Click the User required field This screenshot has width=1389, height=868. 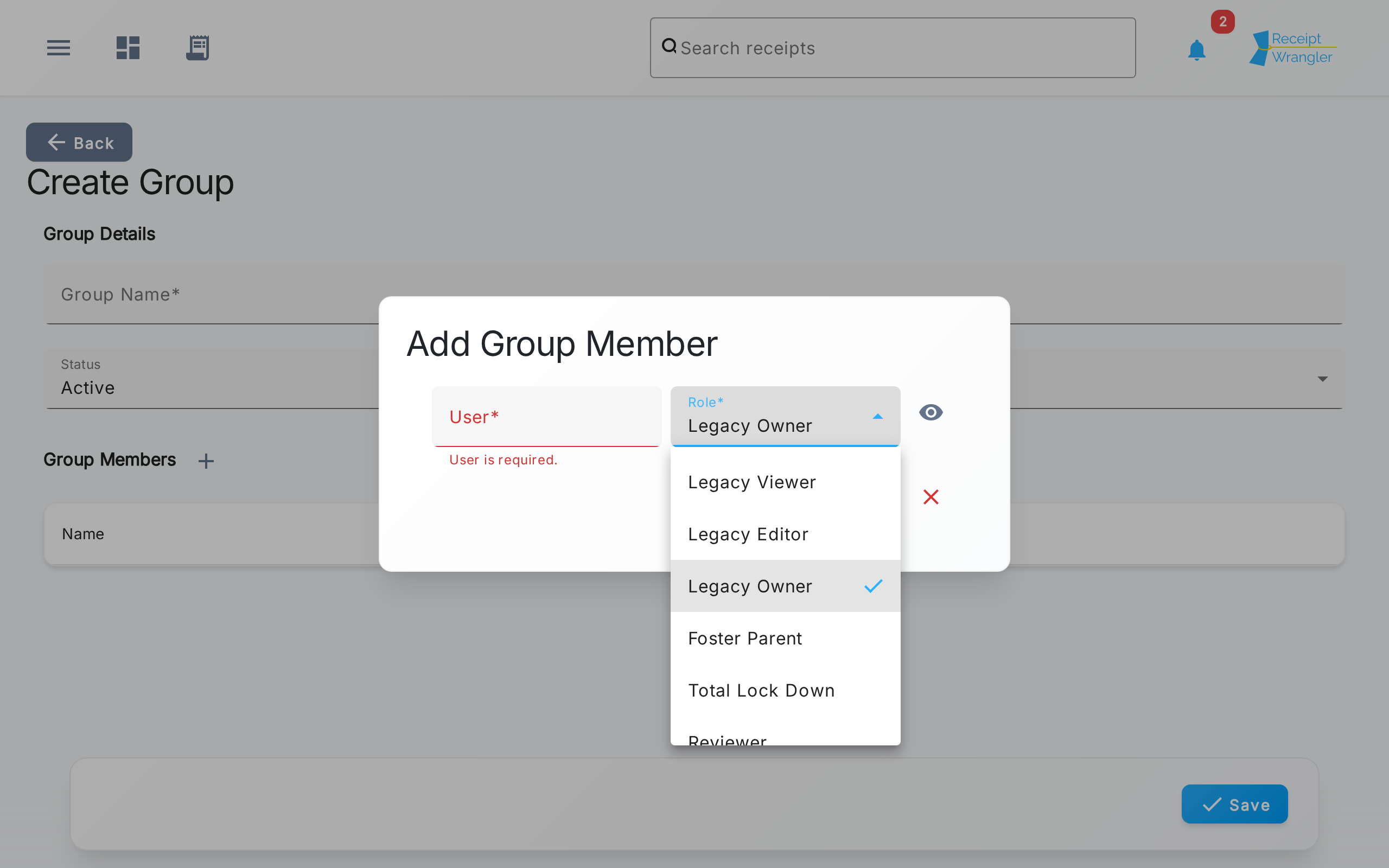(546, 416)
